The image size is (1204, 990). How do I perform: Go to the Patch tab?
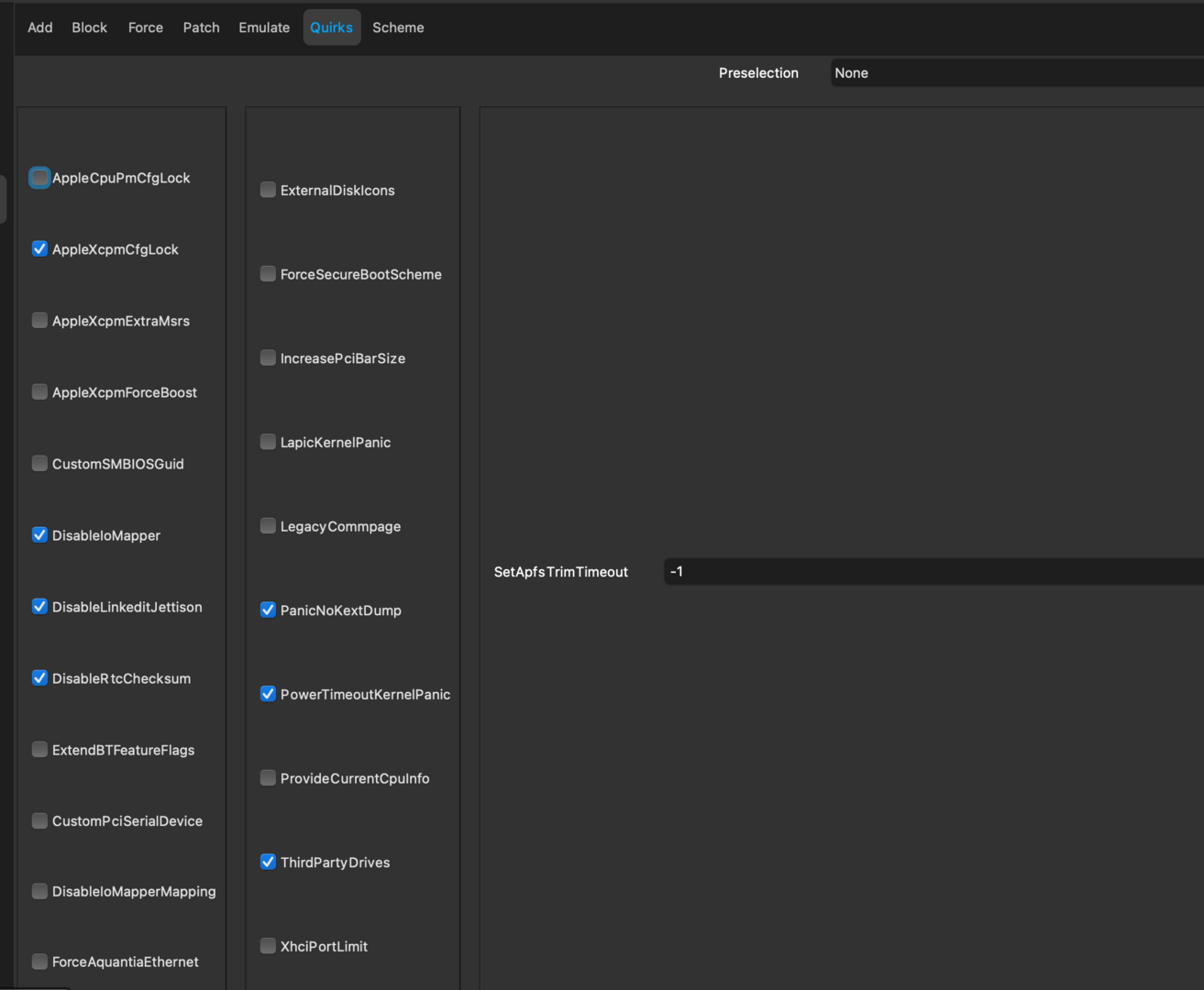pyautogui.click(x=201, y=27)
